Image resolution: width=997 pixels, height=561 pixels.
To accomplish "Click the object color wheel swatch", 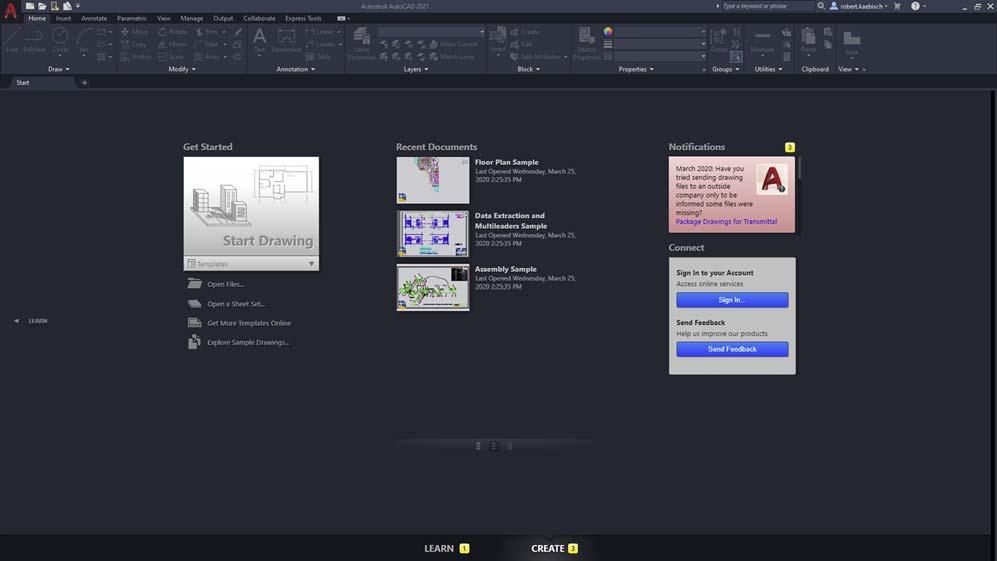I will click(x=608, y=31).
